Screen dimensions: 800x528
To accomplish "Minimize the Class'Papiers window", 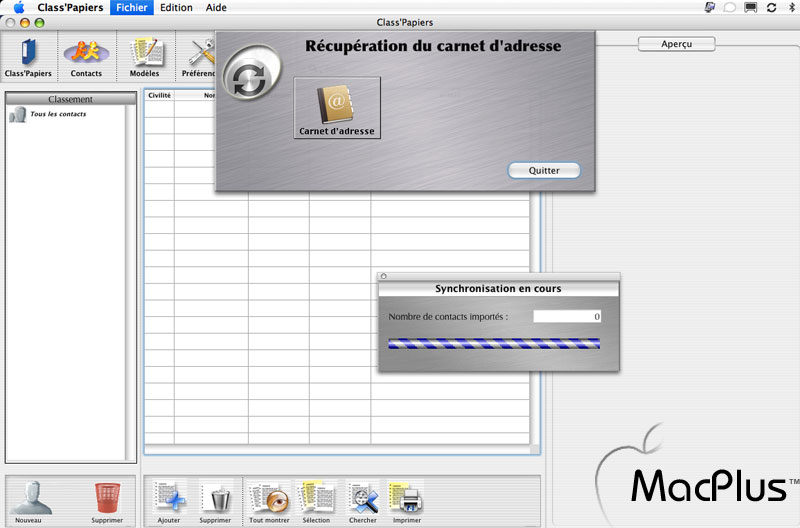I will [x=24, y=22].
